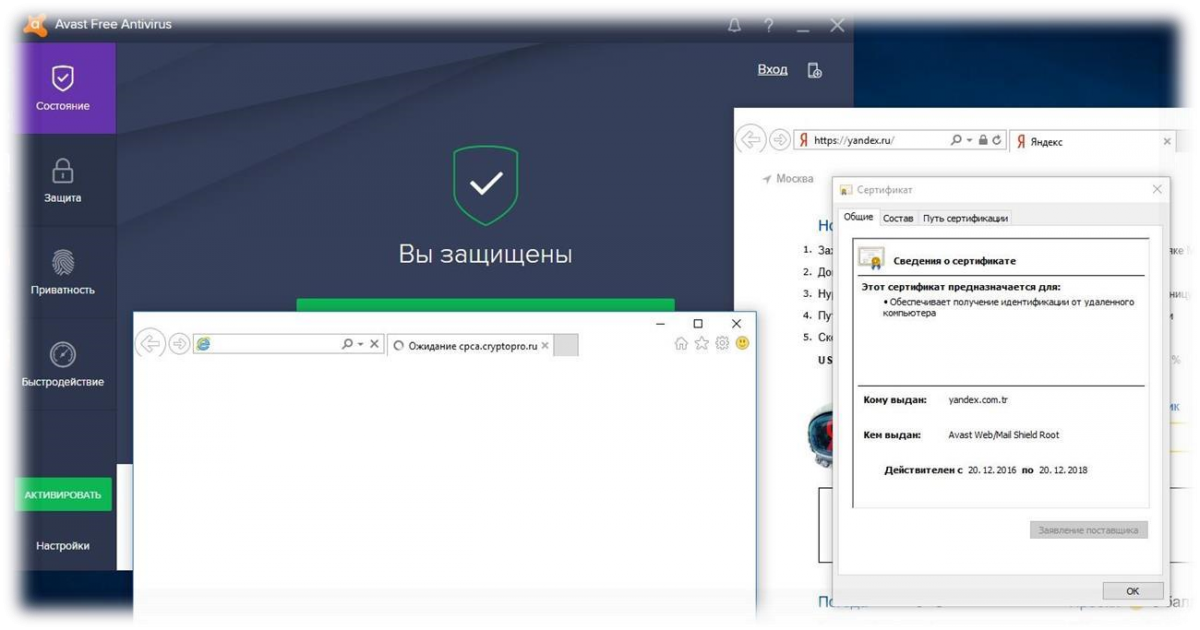The width and height of the screenshot is (1200, 630).
Task: Switch to the Общие certificate tab
Action: [x=858, y=217]
